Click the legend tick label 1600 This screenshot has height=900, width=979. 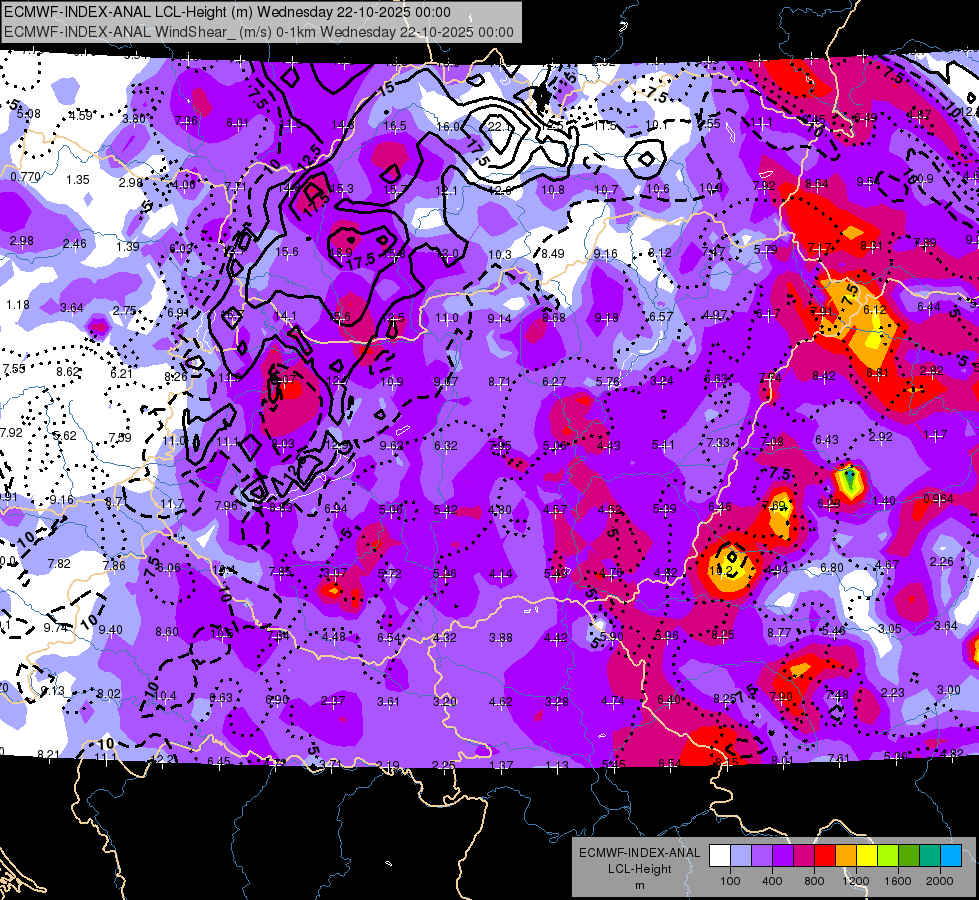(898, 881)
